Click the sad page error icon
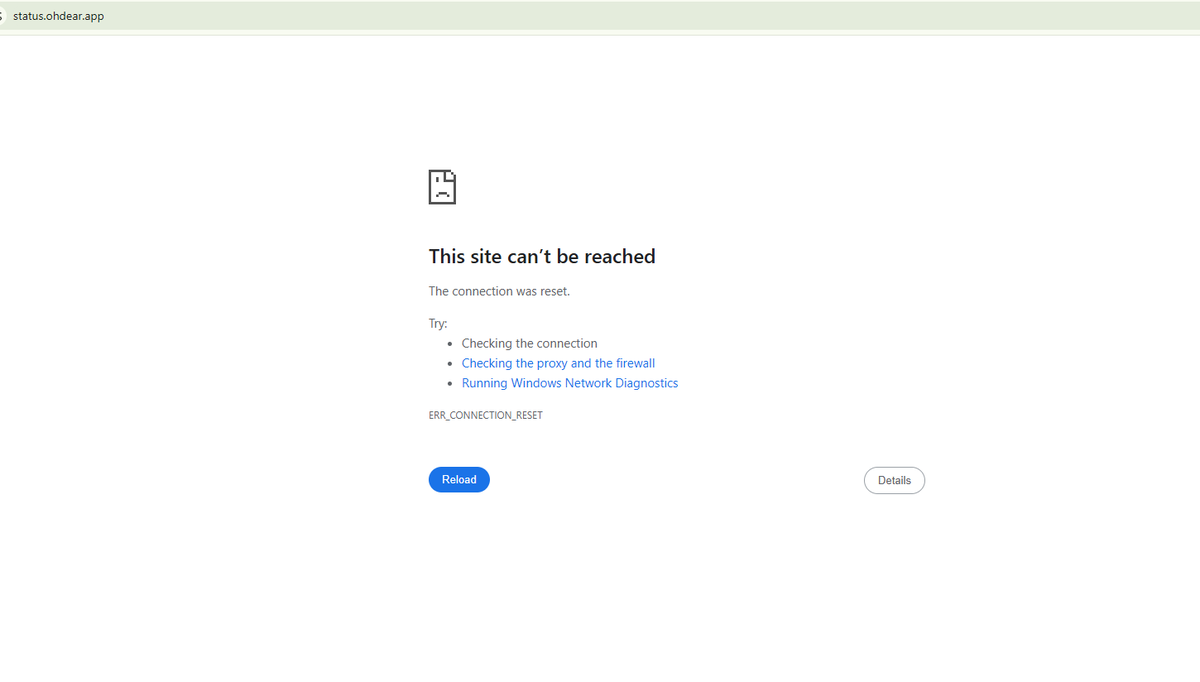Screen dimensions: 1200x682 [442, 187]
